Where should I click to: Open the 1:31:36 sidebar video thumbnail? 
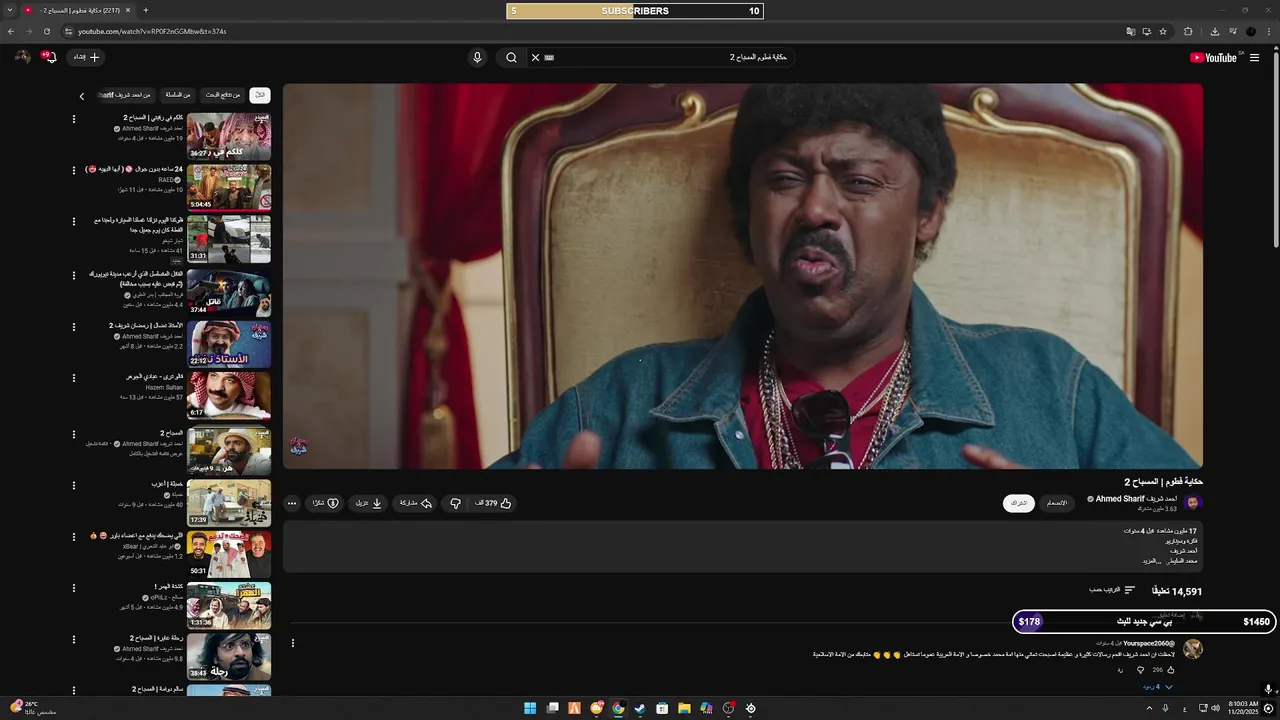pyautogui.click(x=229, y=605)
